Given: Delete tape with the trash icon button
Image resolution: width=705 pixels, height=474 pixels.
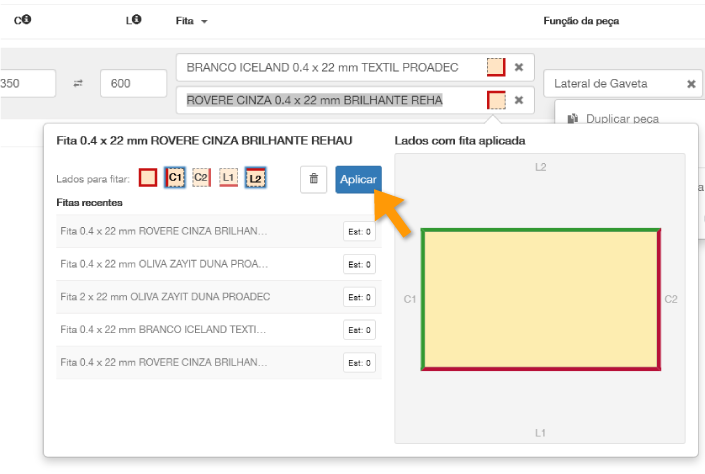Looking at the screenshot, I should [x=313, y=179].
